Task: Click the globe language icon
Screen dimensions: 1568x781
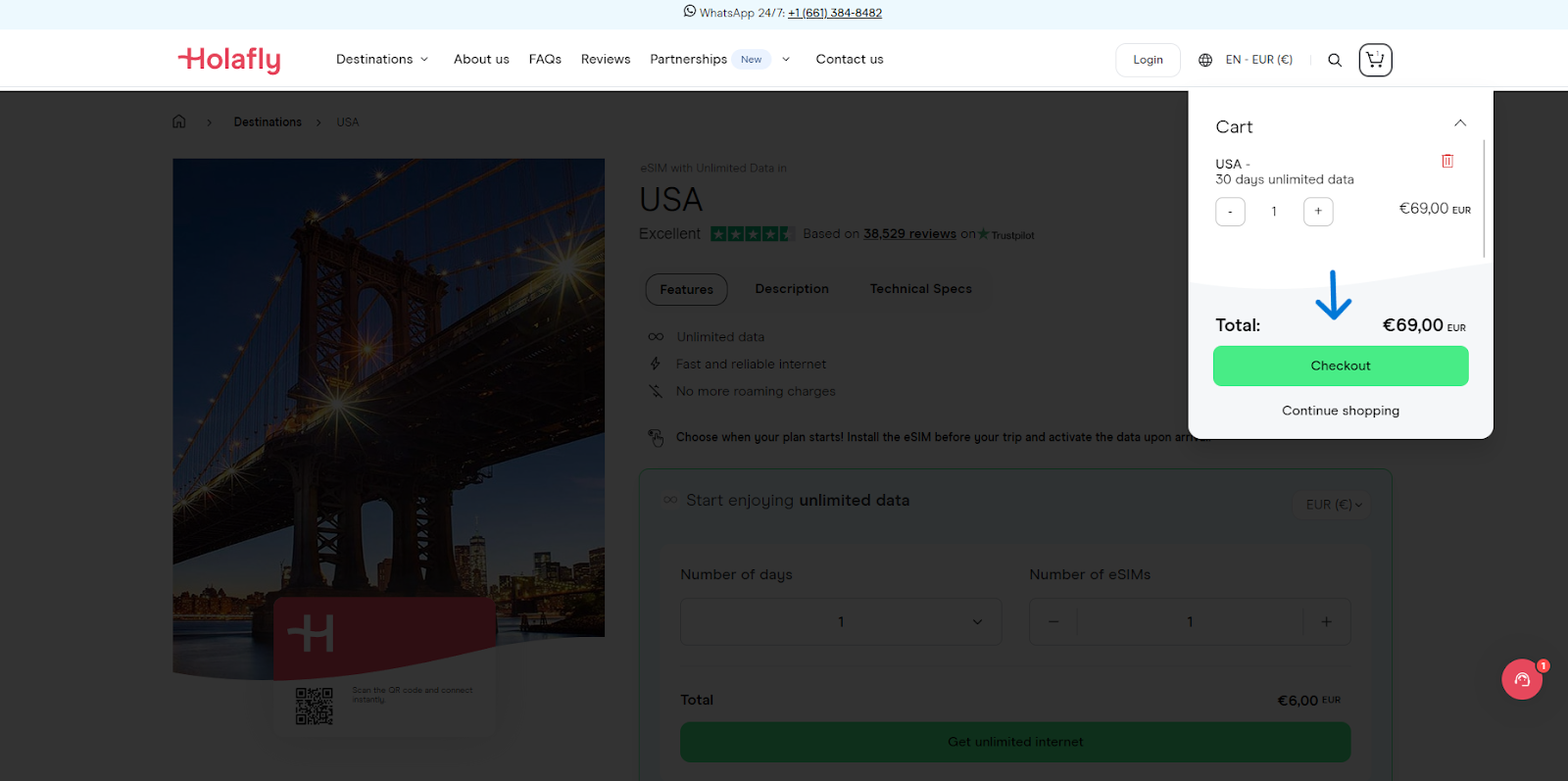Action: pyautogui.click(x=1205, y=60)
